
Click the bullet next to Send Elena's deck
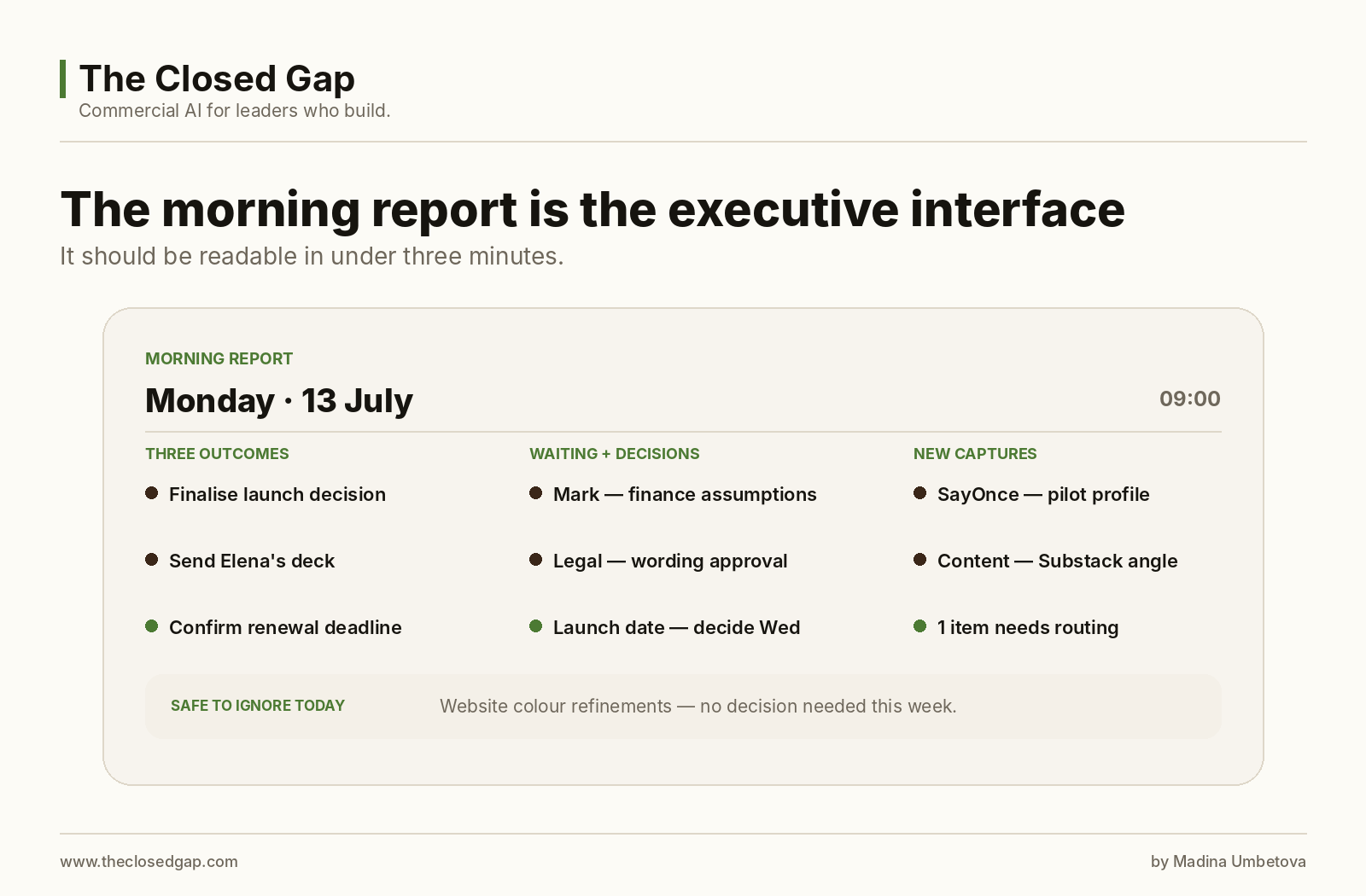(152, 560)
